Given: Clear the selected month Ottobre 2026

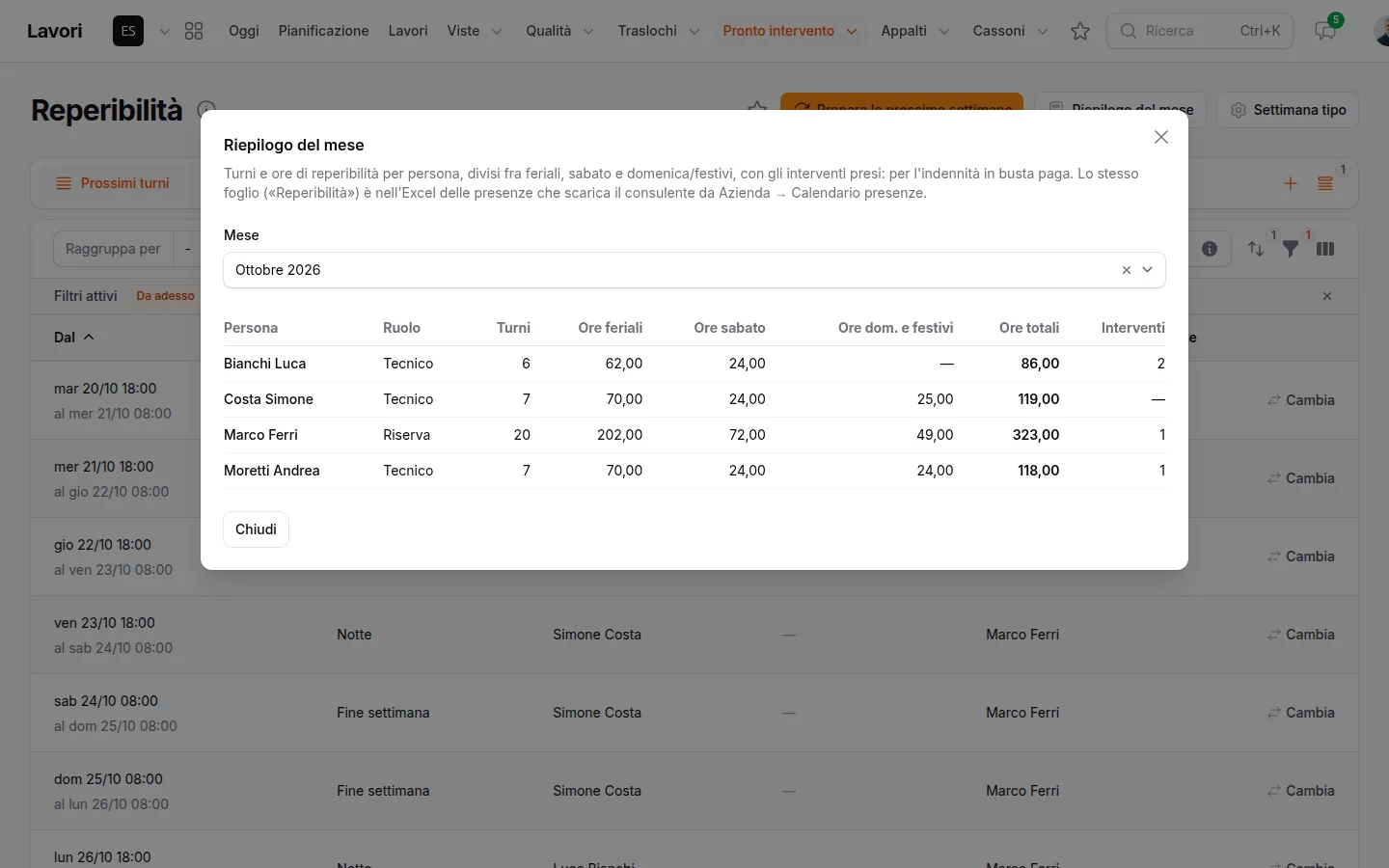Looking at the screenshot, I should point(1126,270).
